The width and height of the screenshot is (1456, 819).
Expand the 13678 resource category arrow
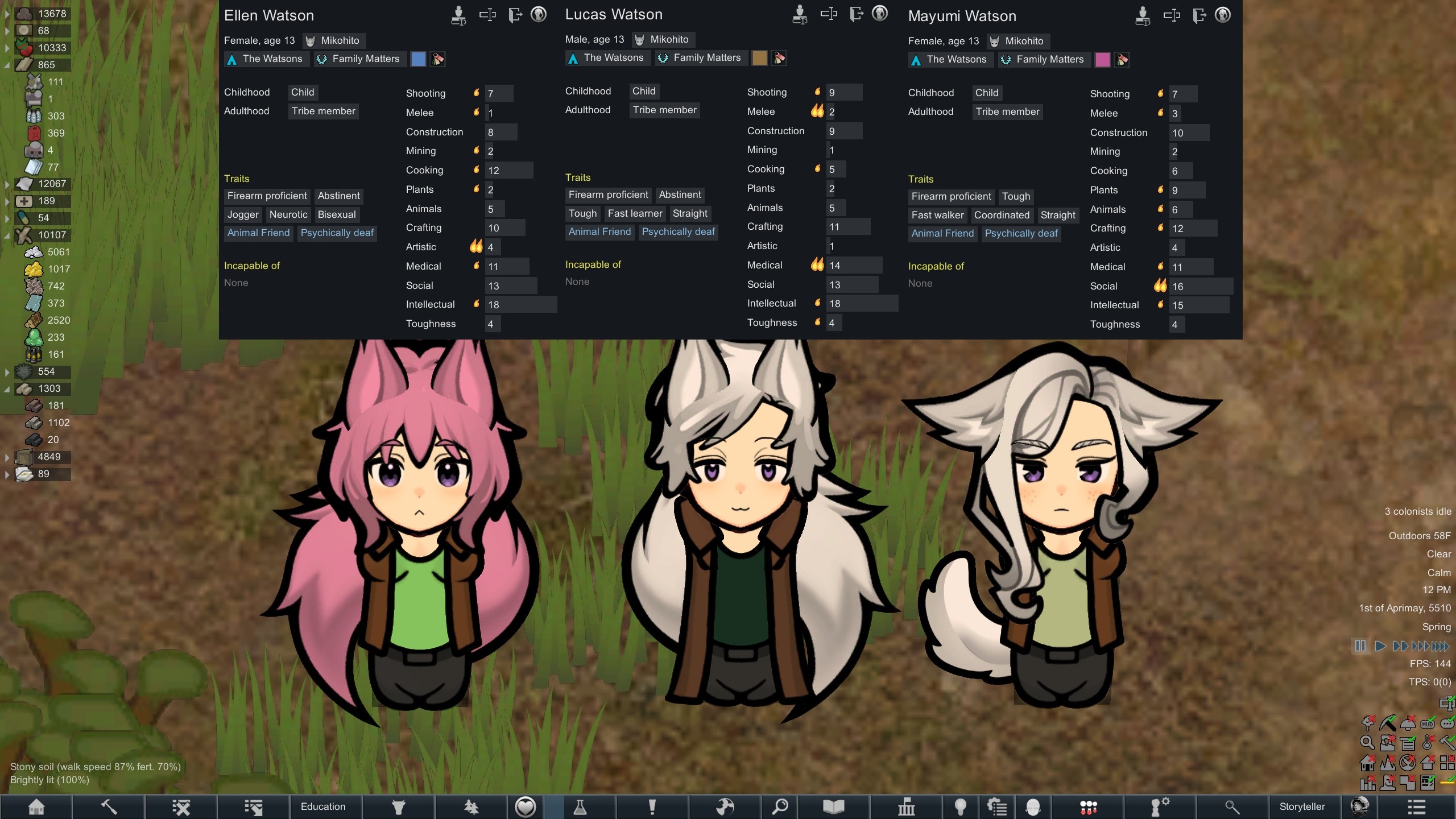tap(7, 14)
